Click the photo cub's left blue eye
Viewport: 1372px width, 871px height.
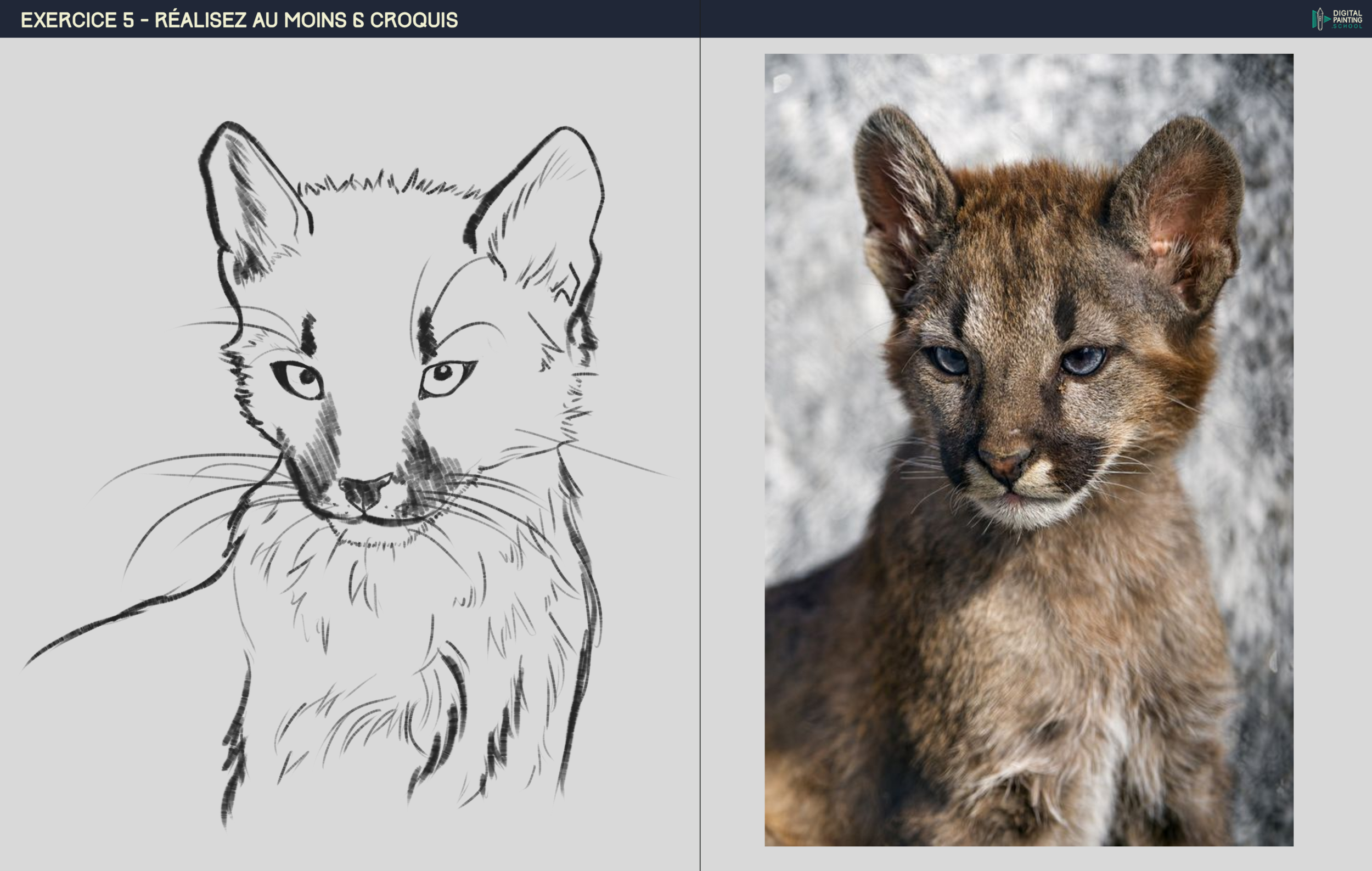[x=951, y=361]
